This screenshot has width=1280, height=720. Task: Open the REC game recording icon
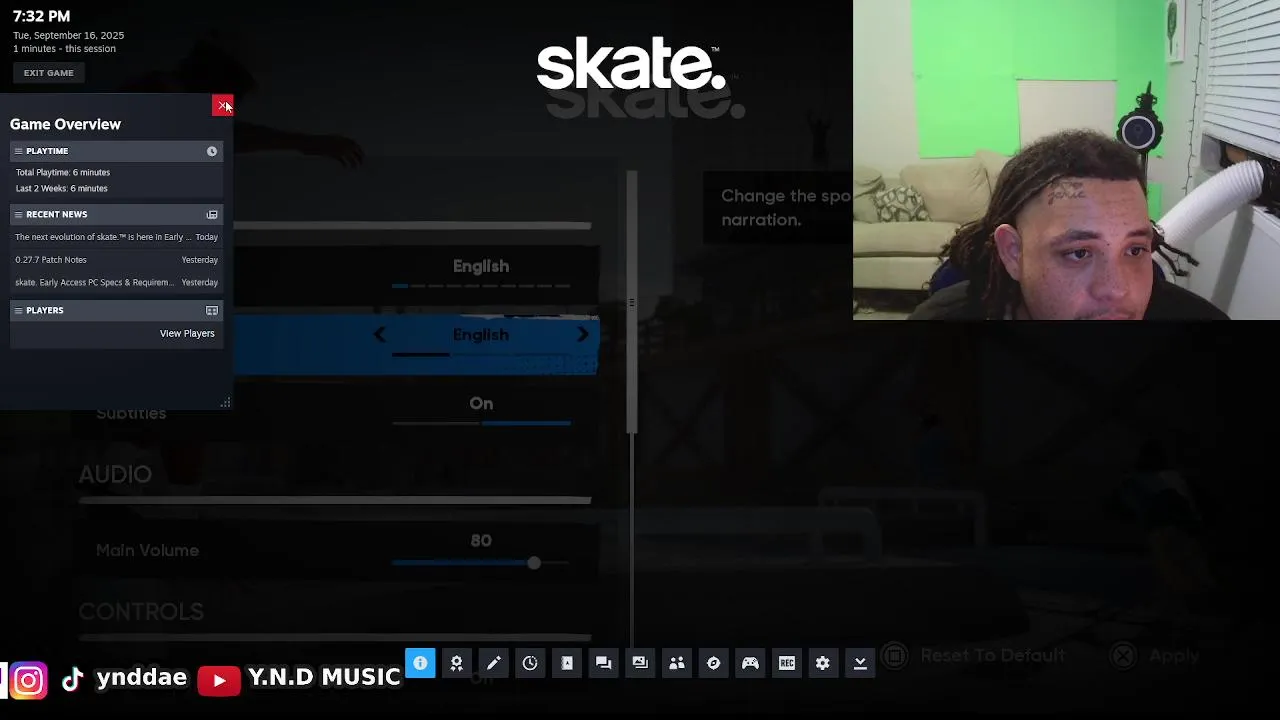click(787, 663)
